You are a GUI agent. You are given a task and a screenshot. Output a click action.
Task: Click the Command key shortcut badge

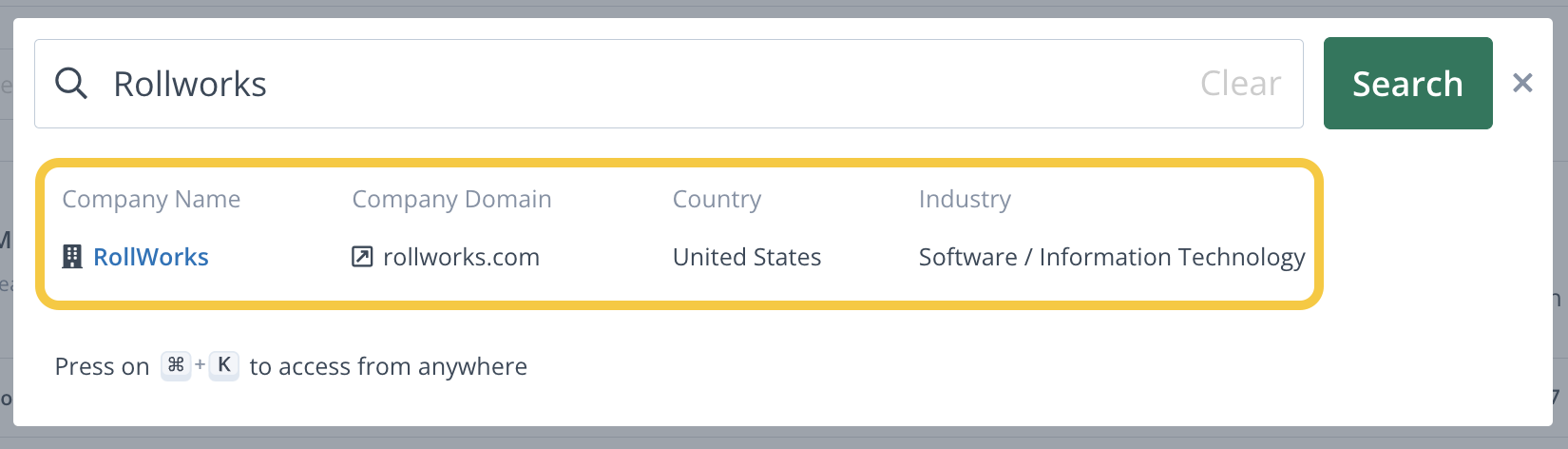[176, 365]
